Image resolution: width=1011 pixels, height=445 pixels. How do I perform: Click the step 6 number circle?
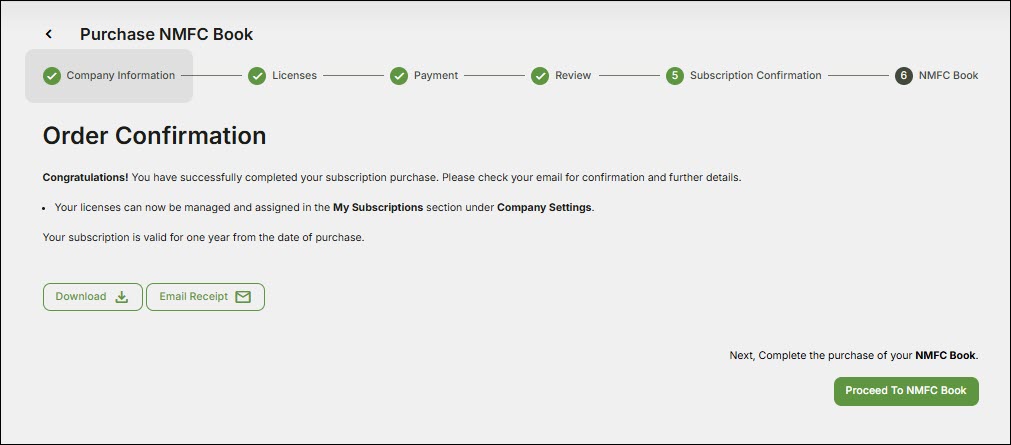(x=904, y=76)
